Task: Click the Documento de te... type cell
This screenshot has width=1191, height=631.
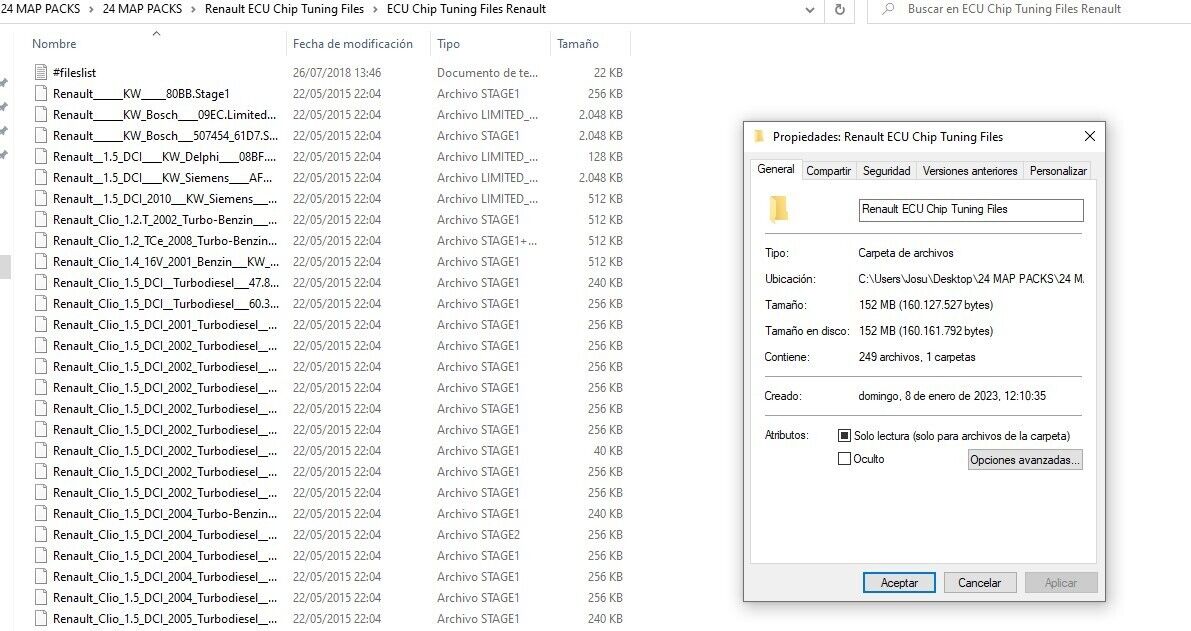Action: pyautogui.click(x=487, y=73)
